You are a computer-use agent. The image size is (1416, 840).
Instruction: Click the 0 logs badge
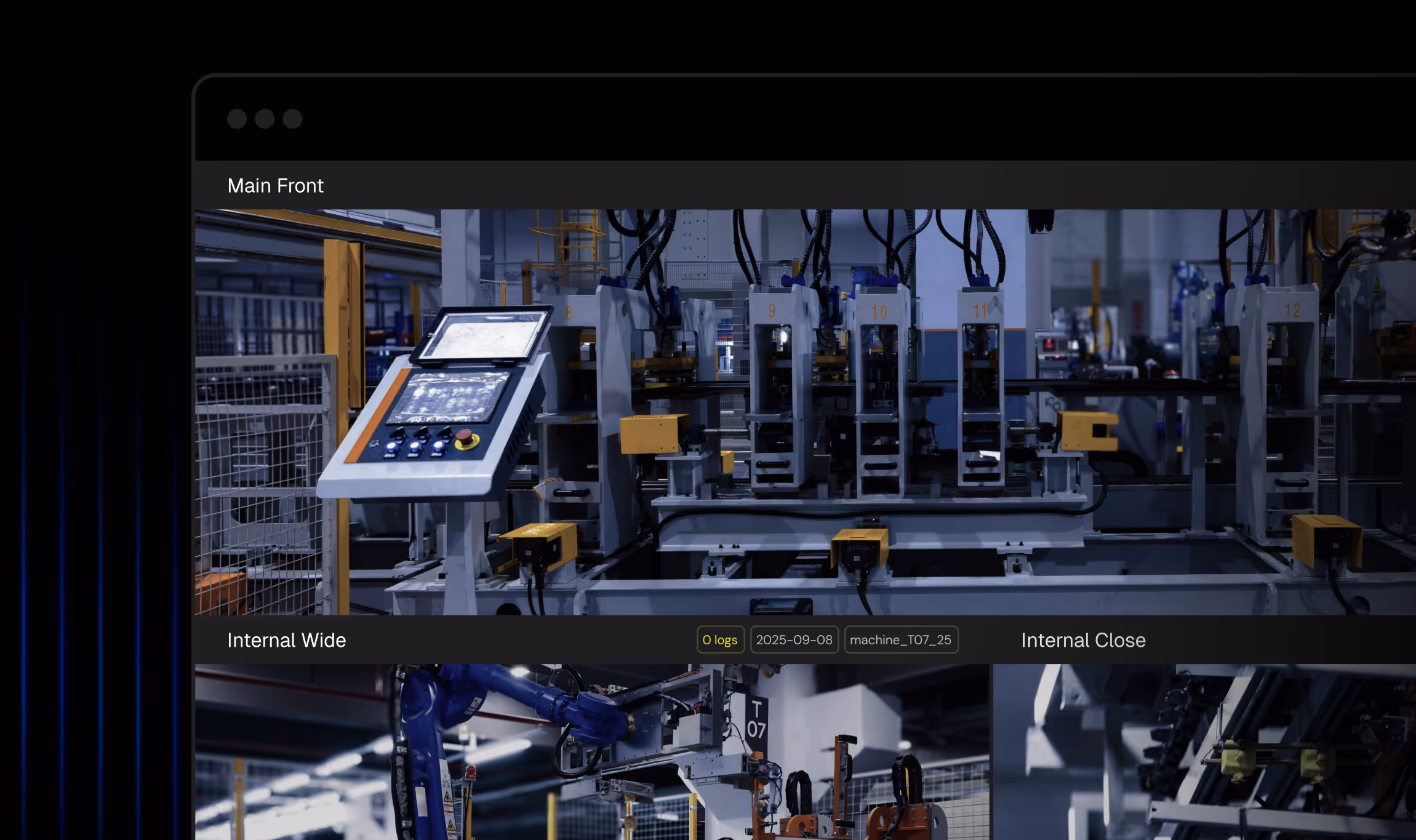[721, 640]
